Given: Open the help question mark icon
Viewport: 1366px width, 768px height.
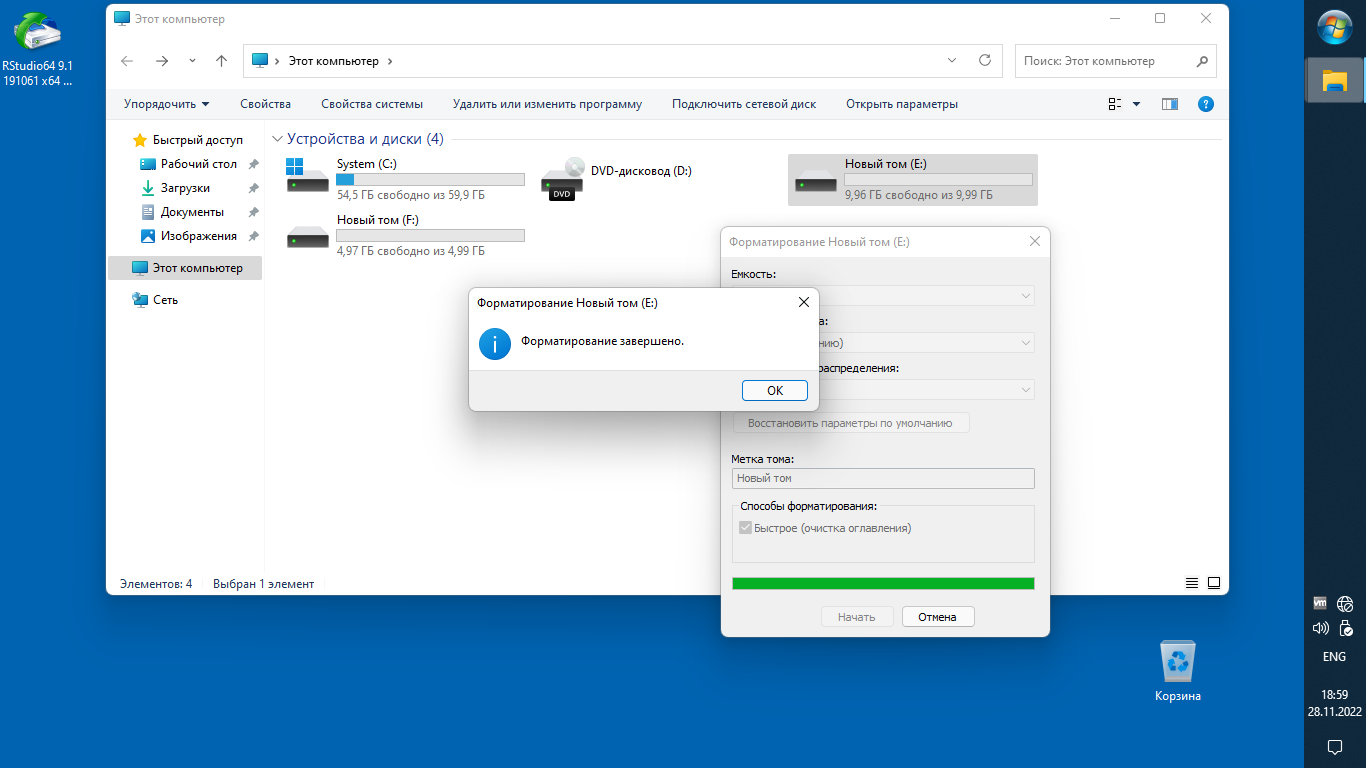Looking at the screenshot, I should coord(1205,104).
